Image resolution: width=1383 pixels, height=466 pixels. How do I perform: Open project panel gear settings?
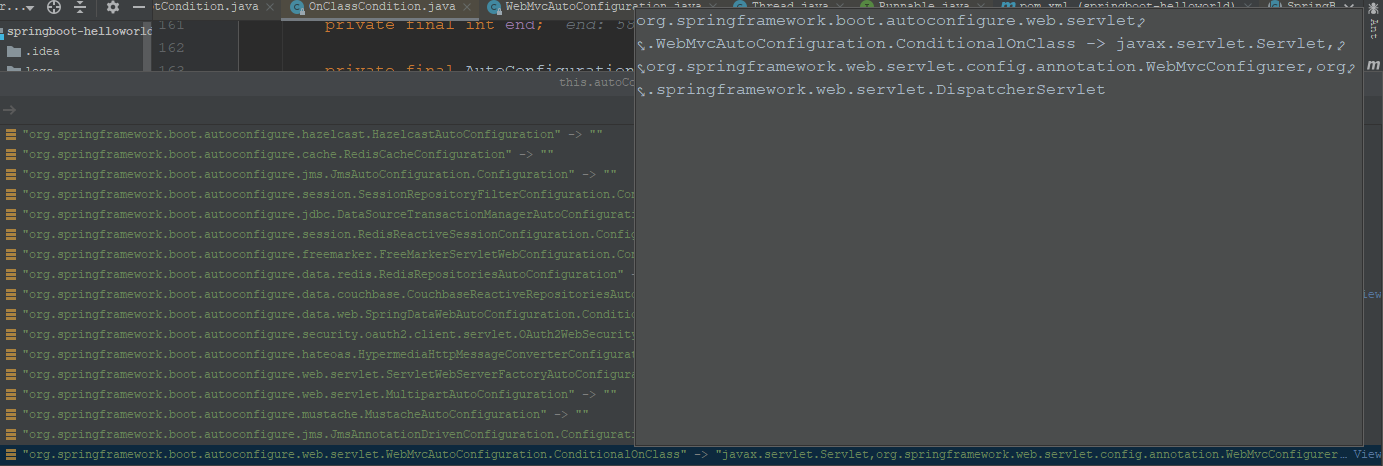[x=112, y=7]
